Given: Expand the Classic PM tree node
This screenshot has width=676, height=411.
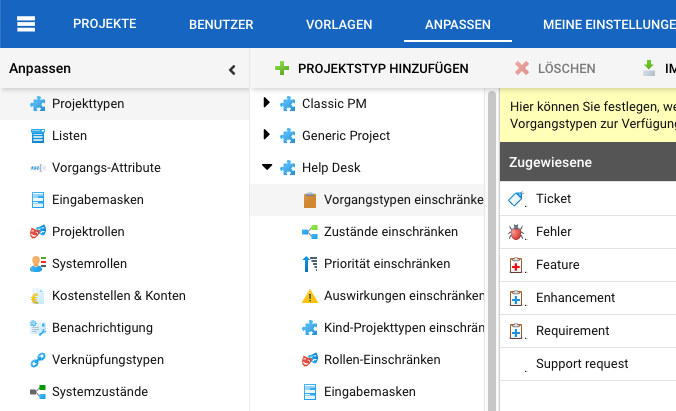Looking at the screenshot, I should point(266,103).
